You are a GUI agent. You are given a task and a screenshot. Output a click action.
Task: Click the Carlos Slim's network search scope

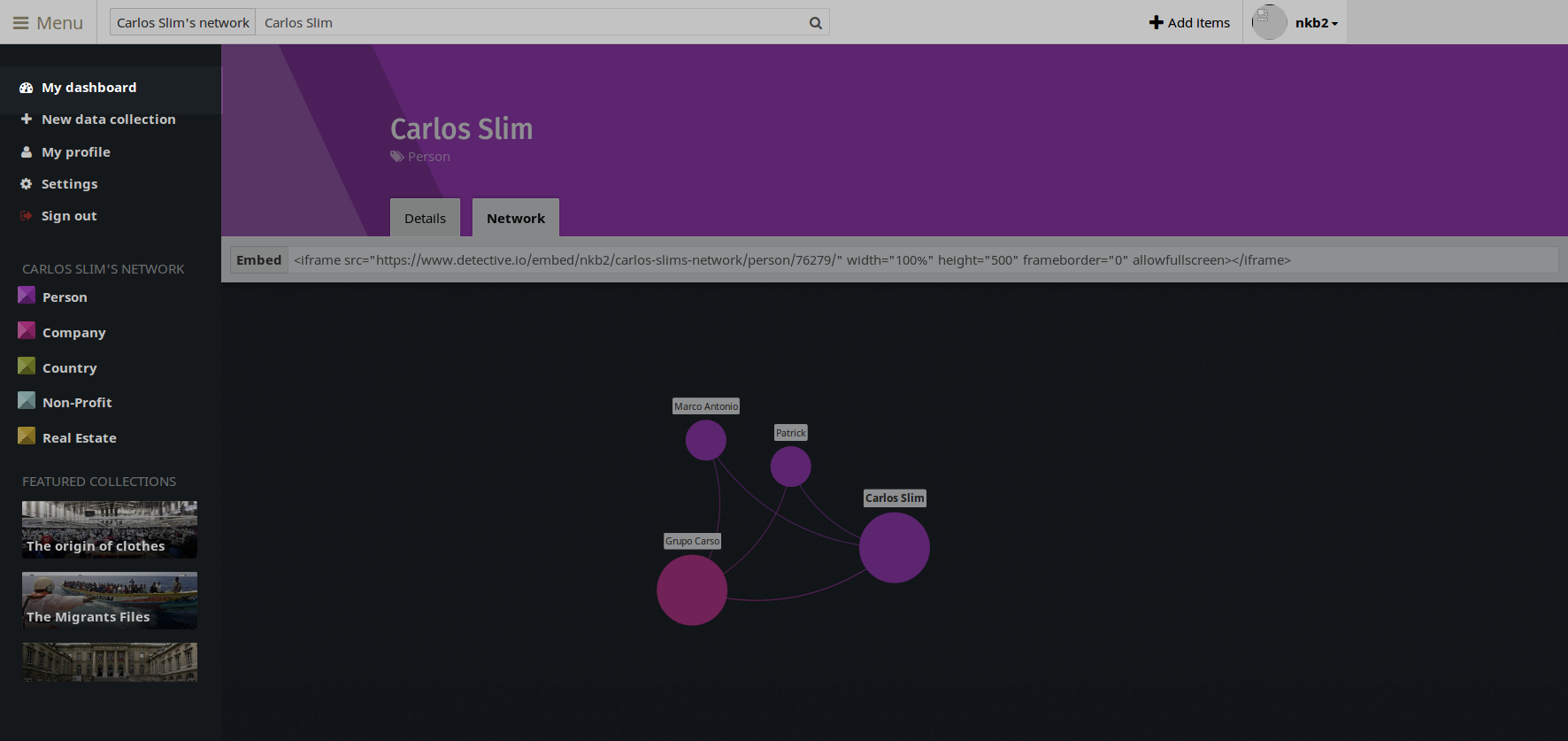coord(183,22)
